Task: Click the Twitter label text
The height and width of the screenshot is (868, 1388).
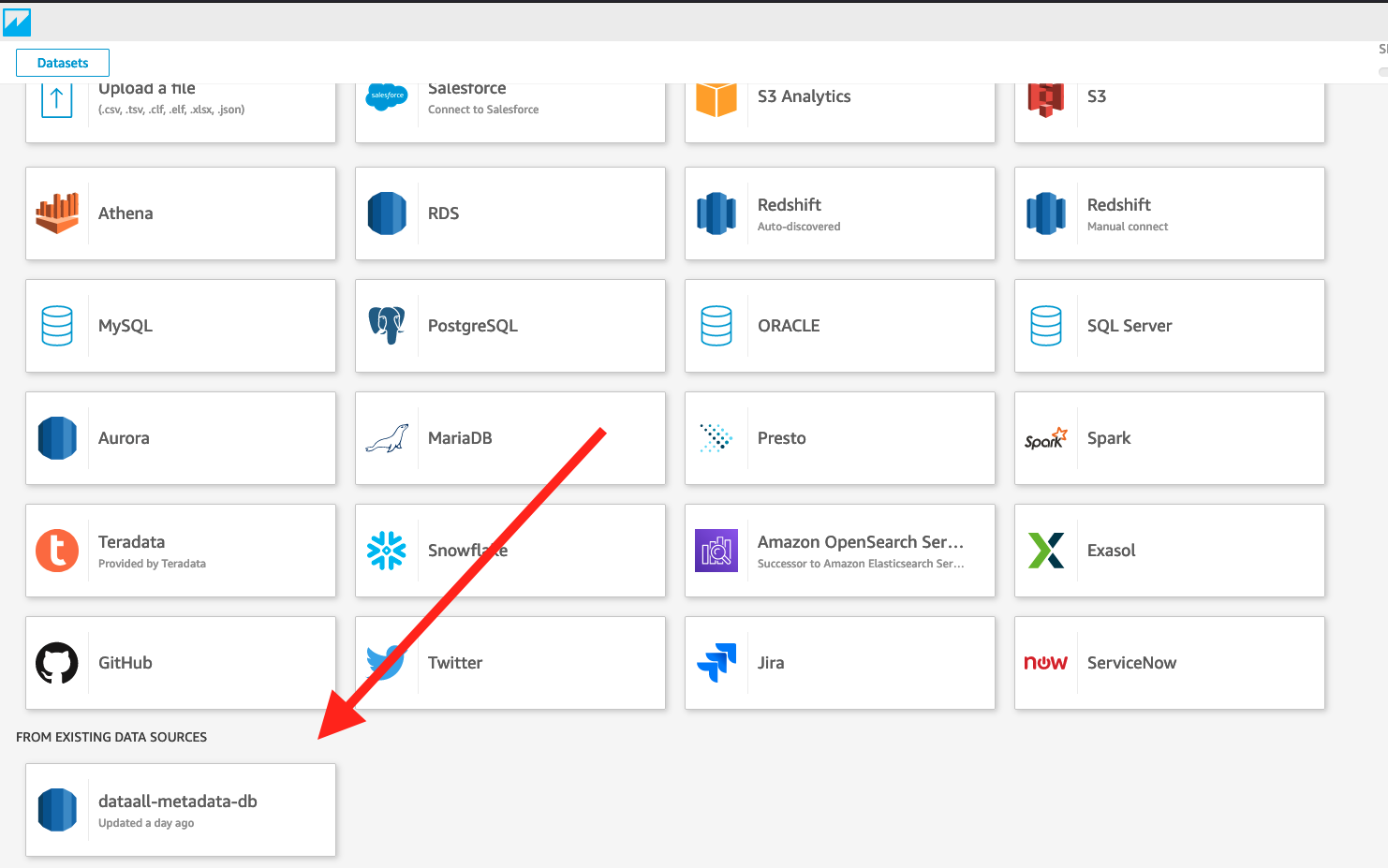Action: point(455,663)
